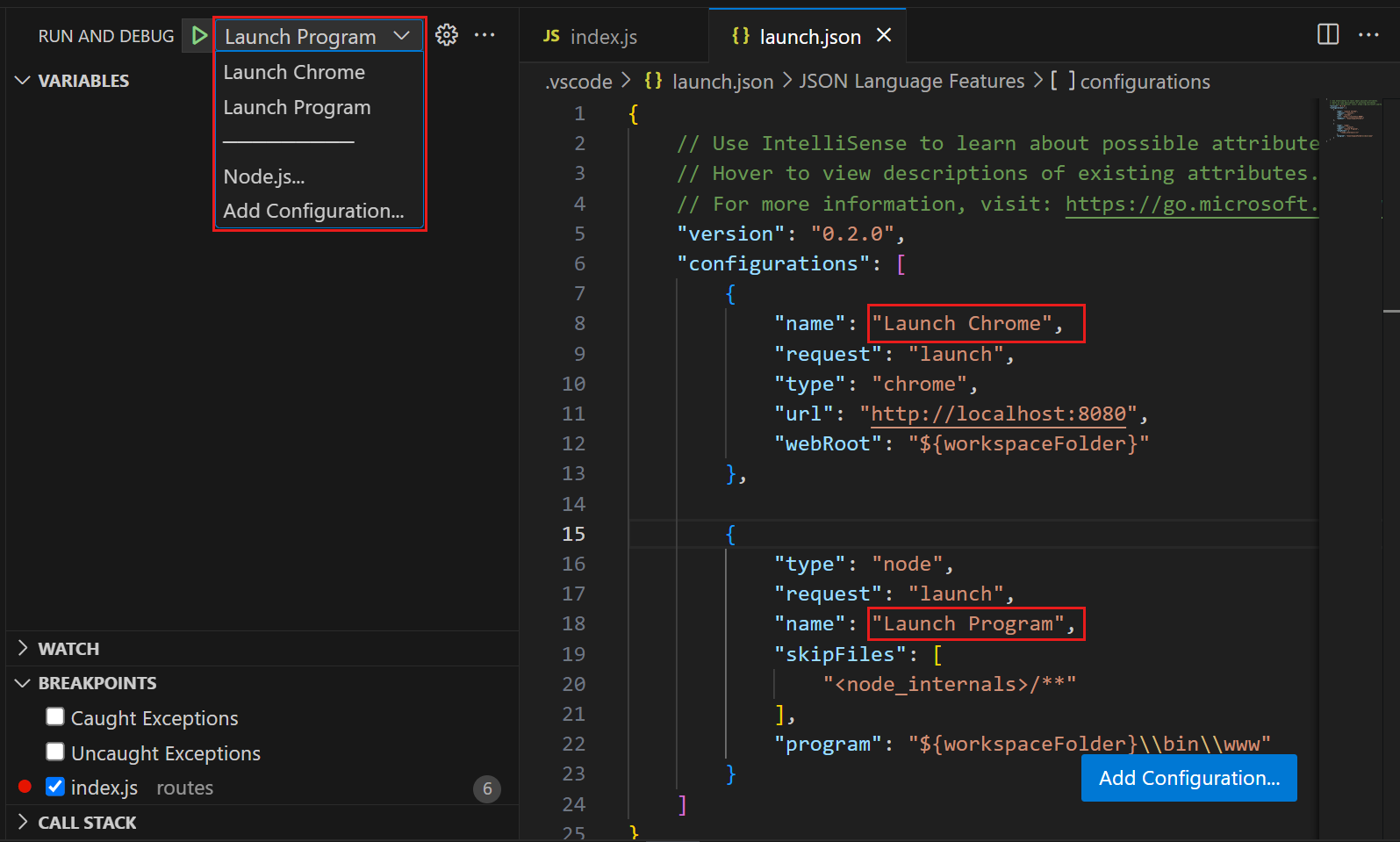
Task: Open Run and Debug more actions ellipsis
Action: 485,35
